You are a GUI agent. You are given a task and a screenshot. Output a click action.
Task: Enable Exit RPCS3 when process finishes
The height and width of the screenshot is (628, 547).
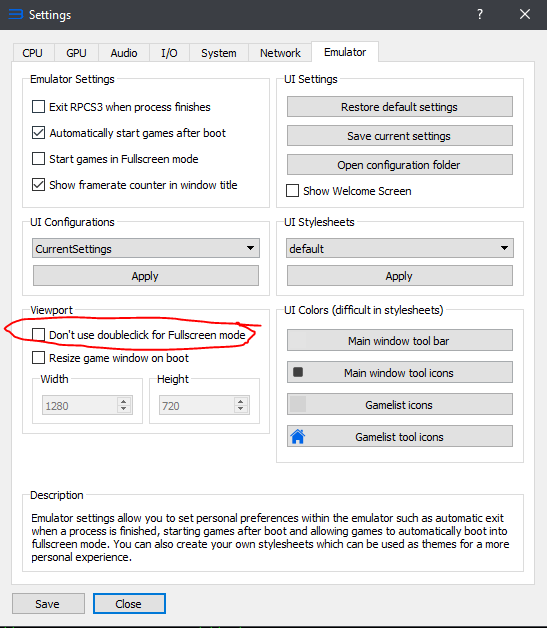click(38, 107)
